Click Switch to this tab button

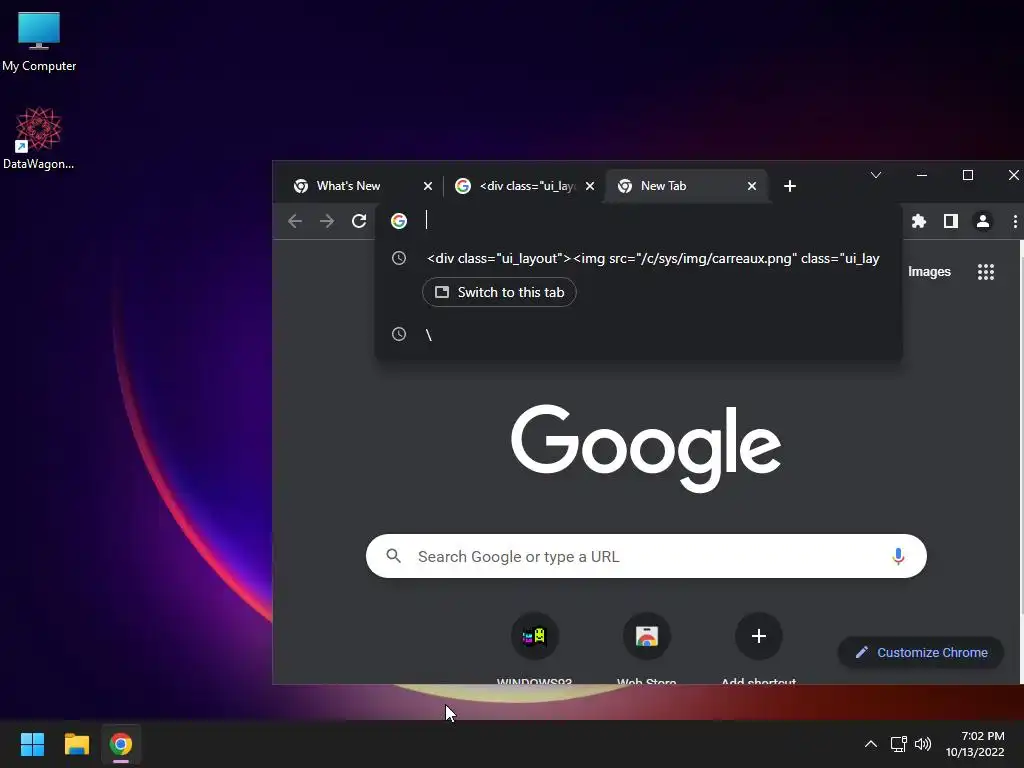(499, 292)
